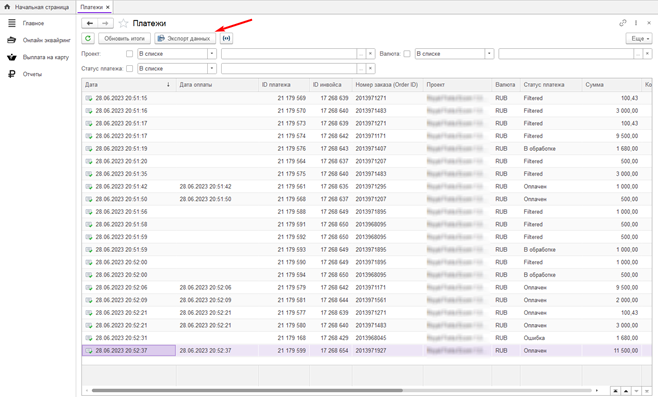This screenshot has height=397, width=658.
Task: Navigate forward with right arrow
Action: coord(105,24)
